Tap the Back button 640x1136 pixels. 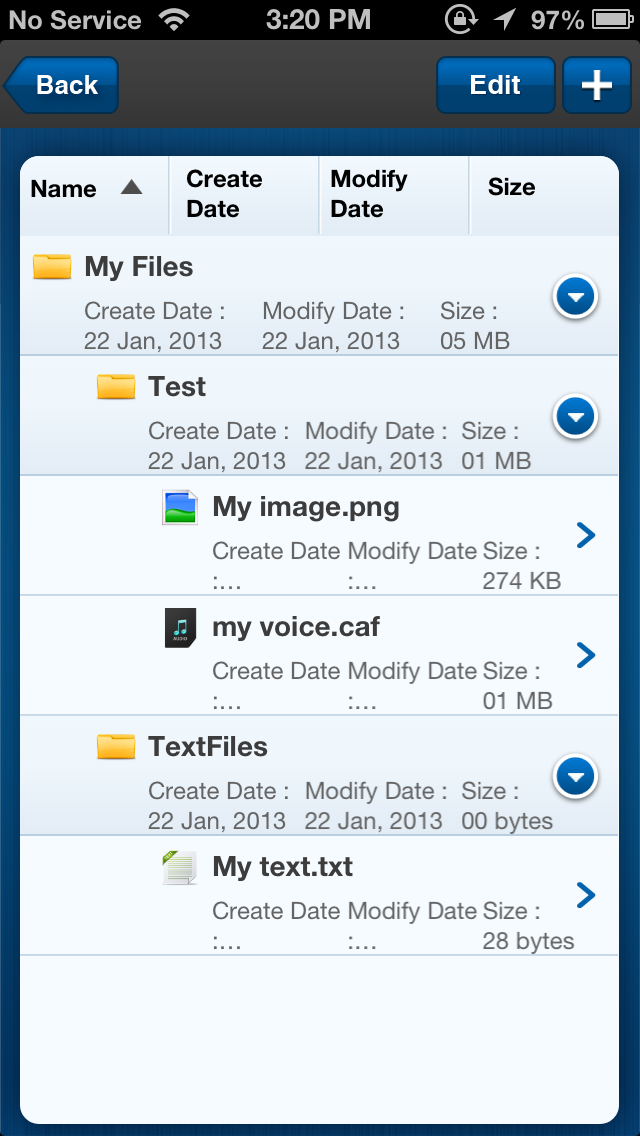pos(61,85)
